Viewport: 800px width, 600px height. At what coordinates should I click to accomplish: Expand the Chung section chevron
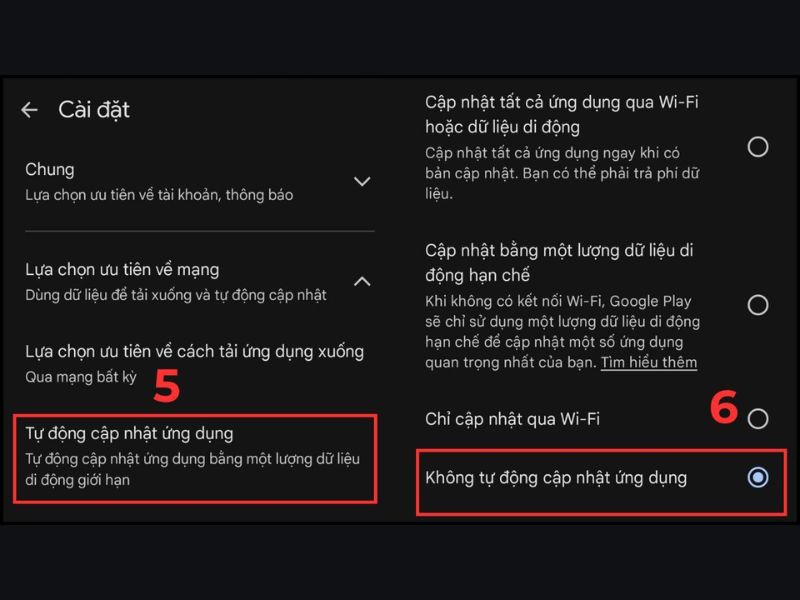coord(362,181)
